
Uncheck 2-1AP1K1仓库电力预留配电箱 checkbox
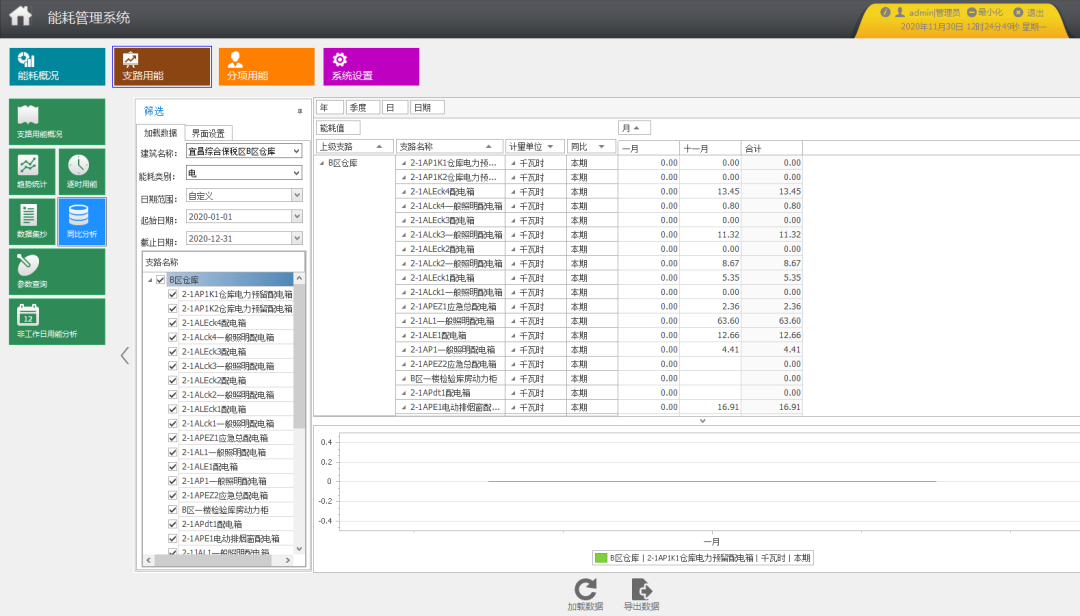point(173,294)
